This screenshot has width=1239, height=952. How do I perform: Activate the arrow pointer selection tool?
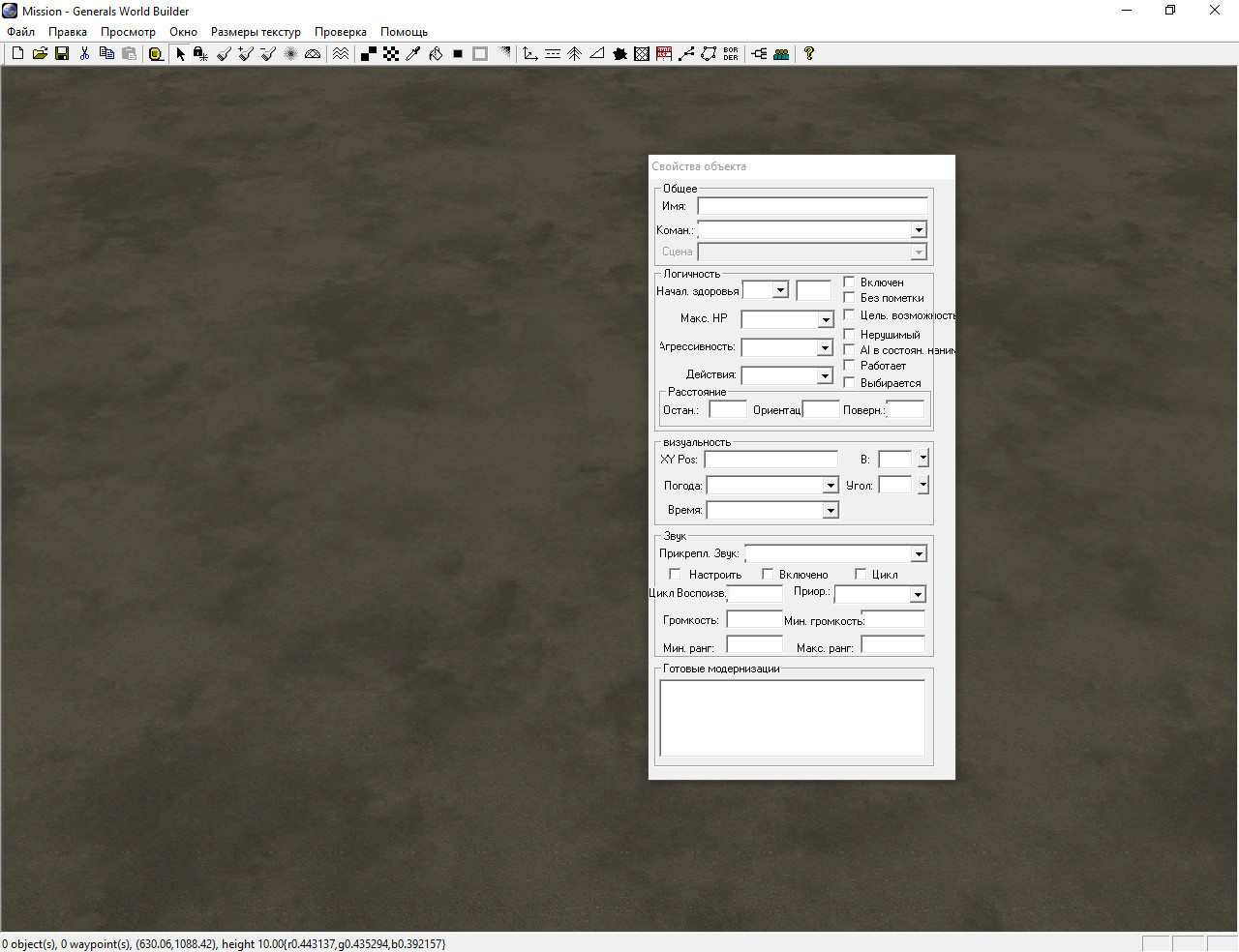(x=180, y=54)
